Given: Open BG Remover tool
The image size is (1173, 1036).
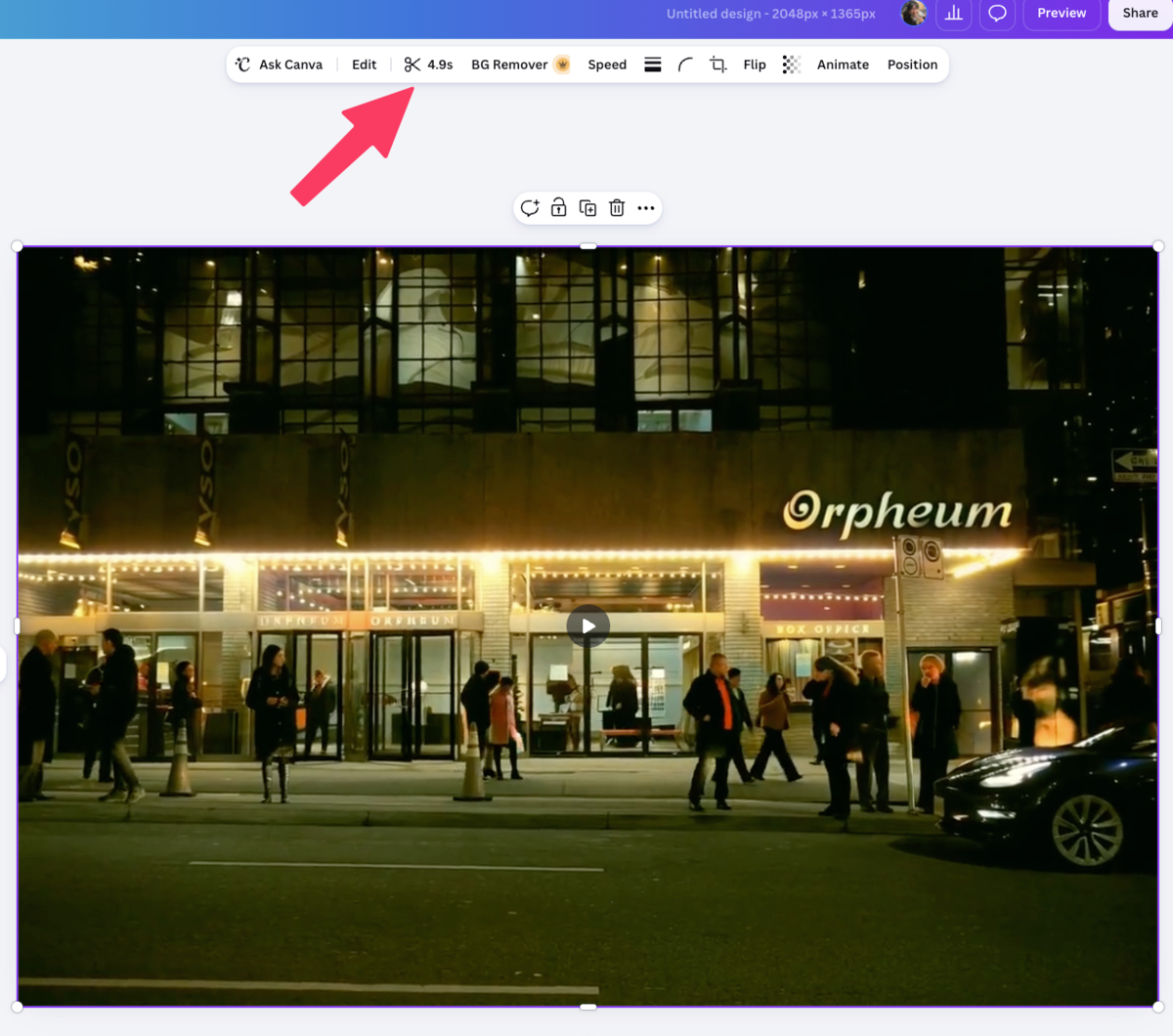Looking at the screenshot, I should coord(520,65).
